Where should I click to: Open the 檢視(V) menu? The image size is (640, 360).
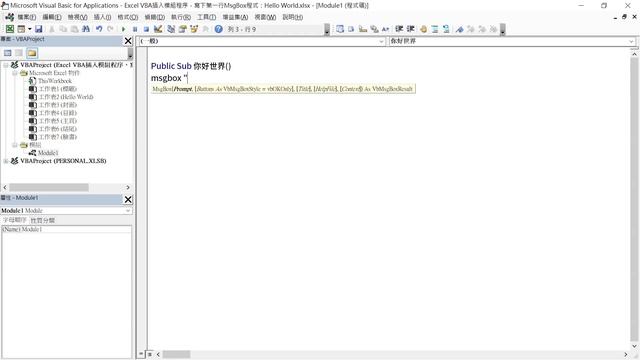tap(78, 17)
